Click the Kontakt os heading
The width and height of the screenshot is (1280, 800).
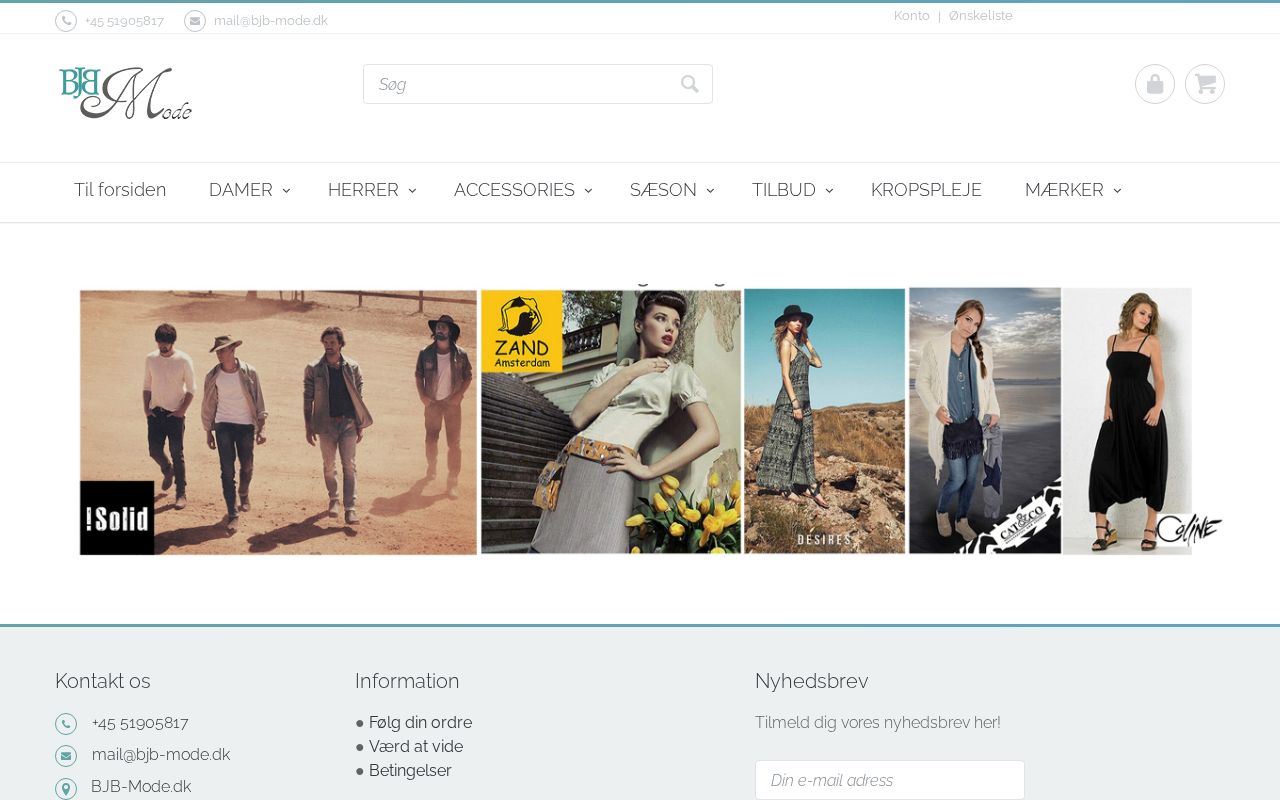point(103,681)
